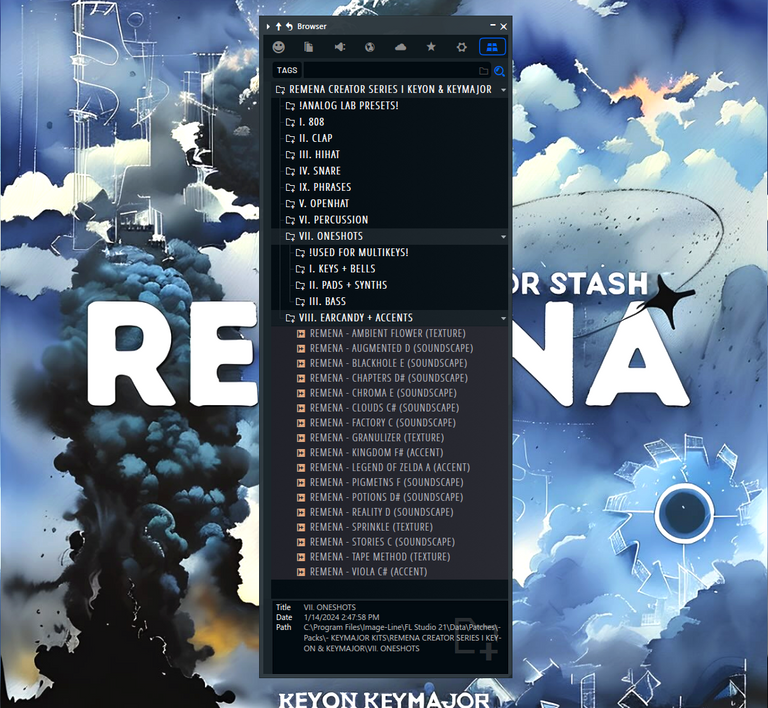Open the II. PADS + SYNTHS folder
Screen dimensions: 768x708
[347, 285]
